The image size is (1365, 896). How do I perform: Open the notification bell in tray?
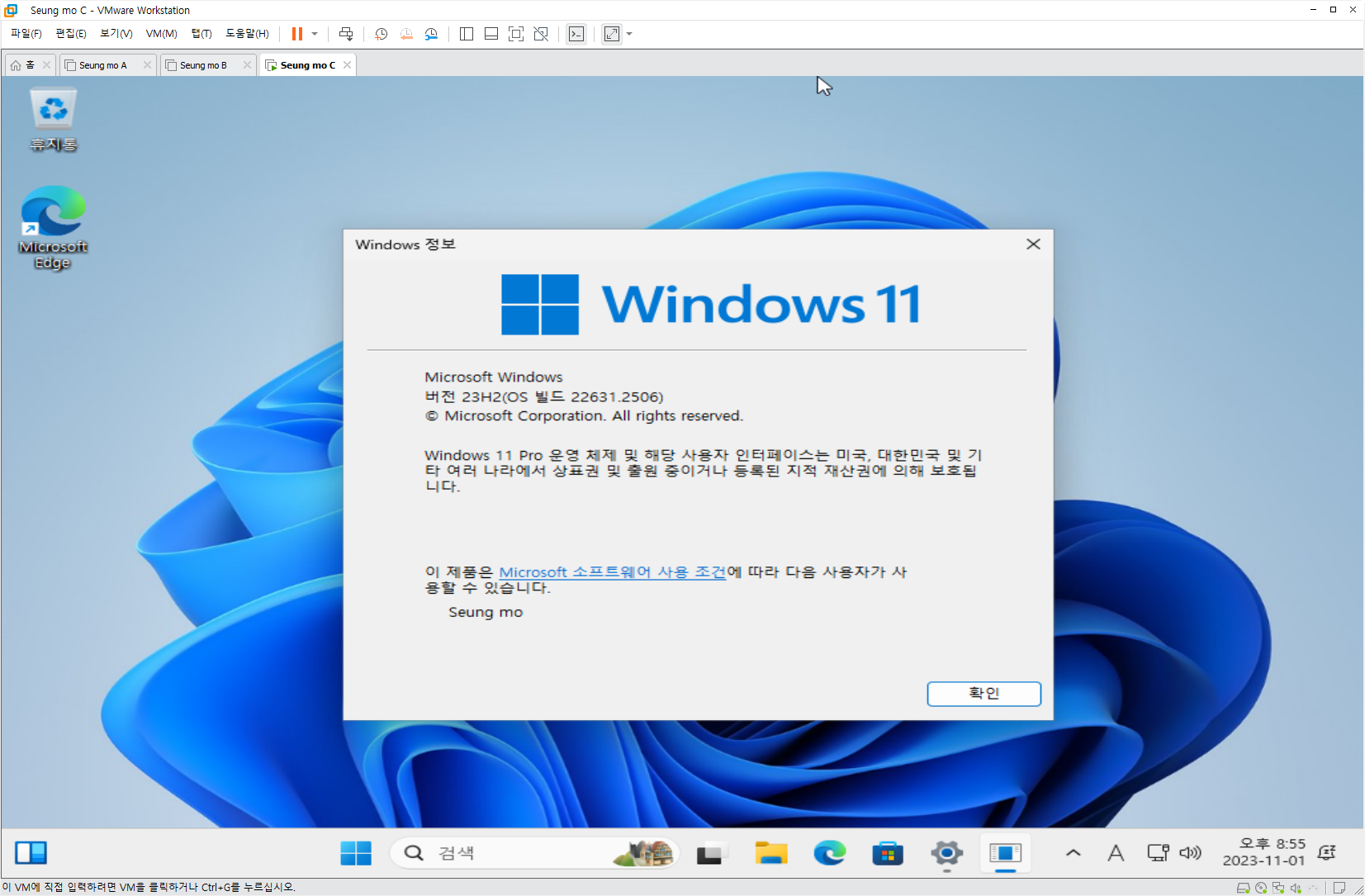pos(1327,853)
